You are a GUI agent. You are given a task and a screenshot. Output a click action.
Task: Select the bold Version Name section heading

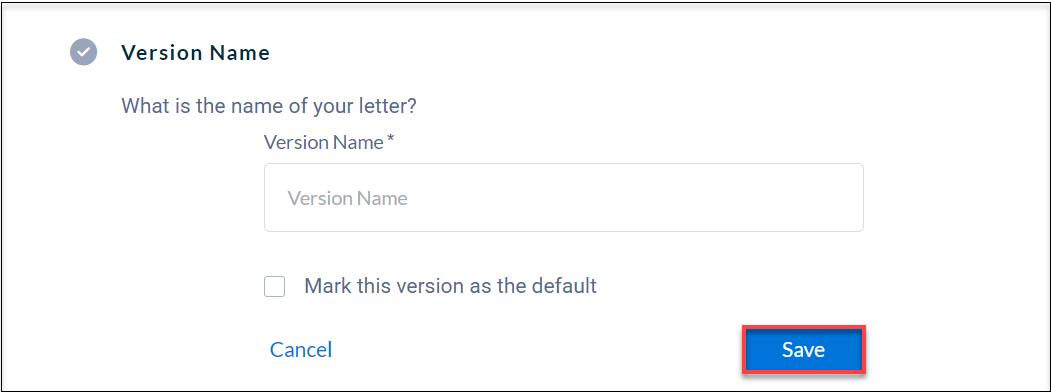pos(196,52)
